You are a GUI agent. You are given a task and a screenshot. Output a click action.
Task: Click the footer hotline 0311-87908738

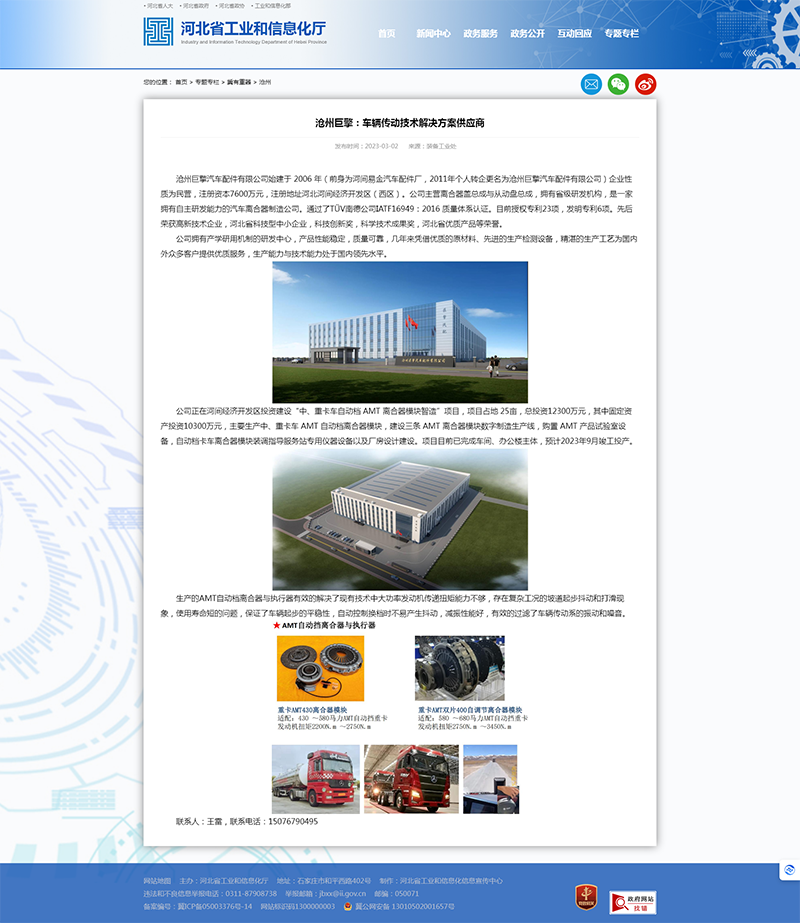251,894
